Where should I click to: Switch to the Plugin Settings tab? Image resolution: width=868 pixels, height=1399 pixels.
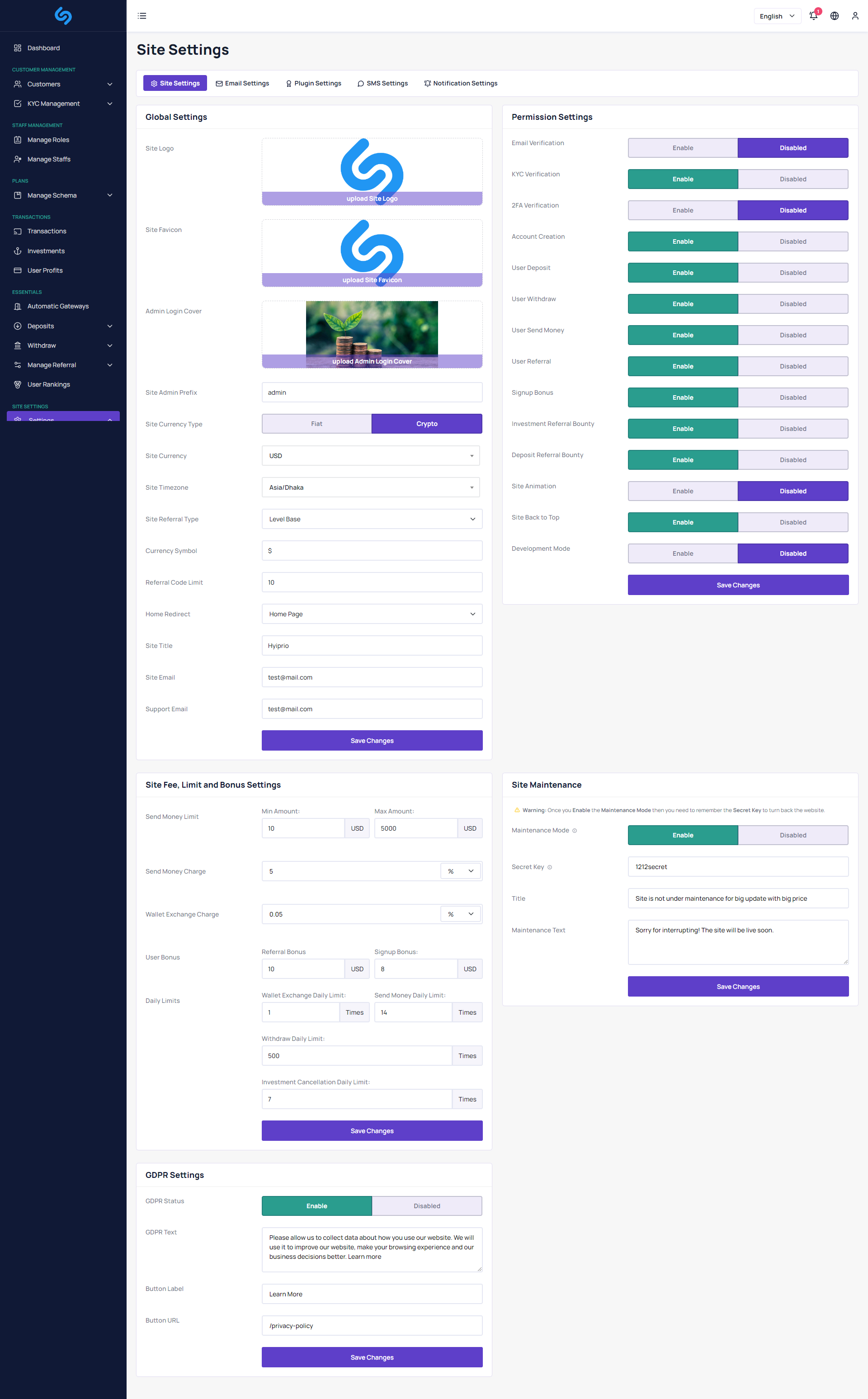pyautogui.click(x=313, y=83)
